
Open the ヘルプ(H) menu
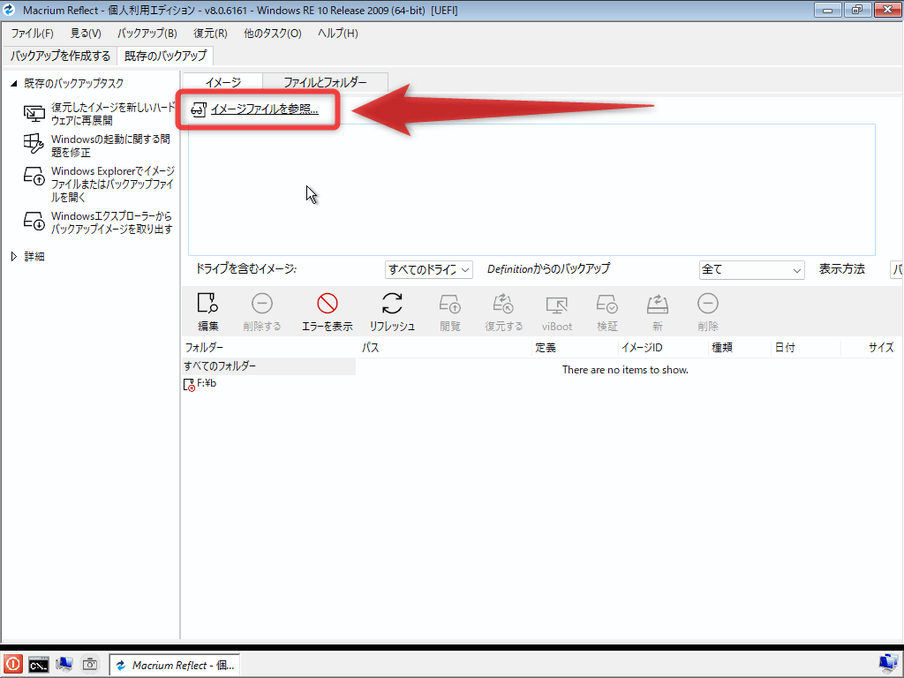(338, 33)
